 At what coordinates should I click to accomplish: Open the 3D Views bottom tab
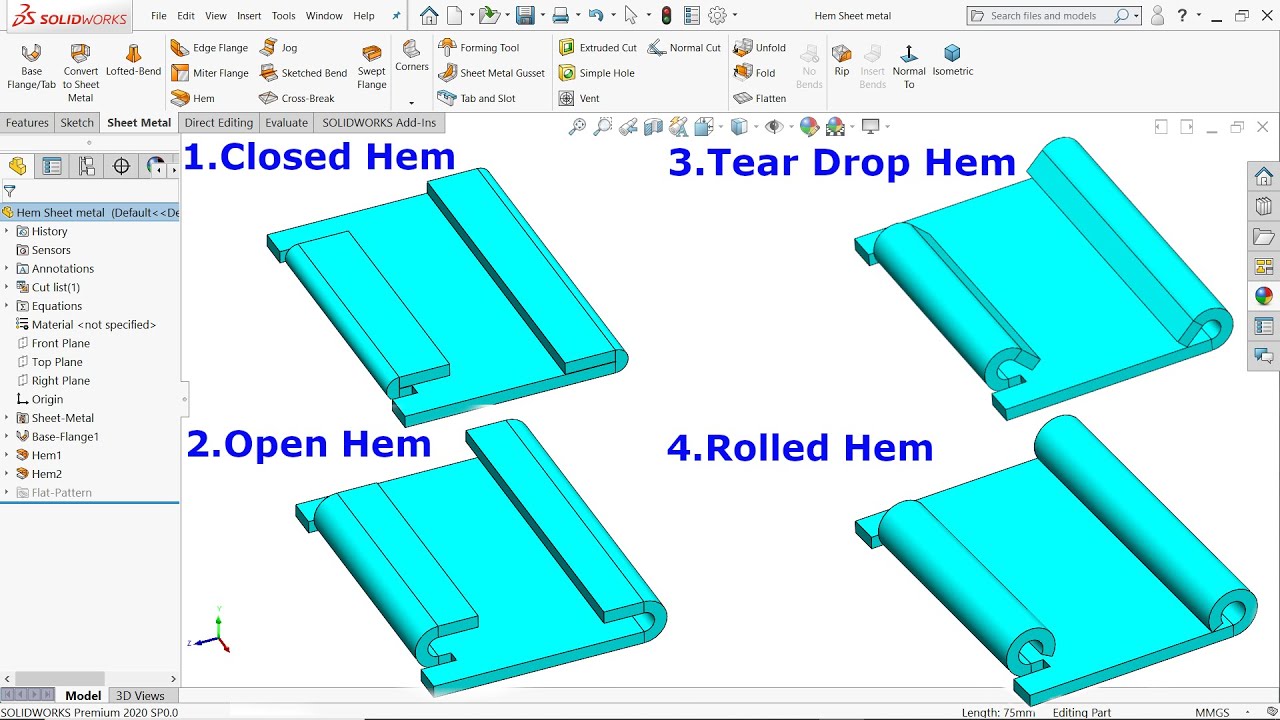(x=140, y=696)
